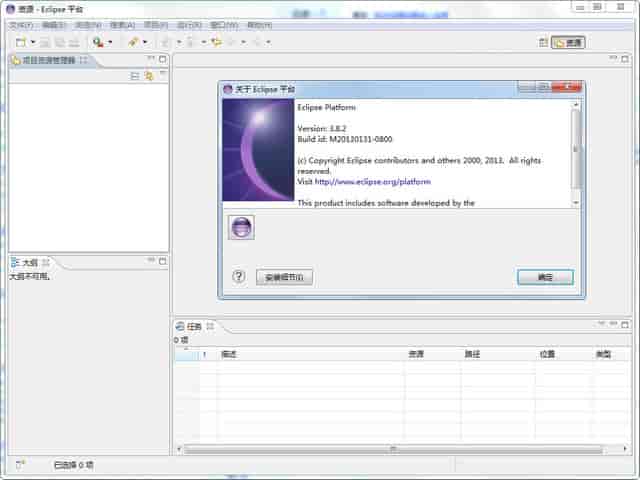Viewport: 640px width, 480px height.
Task: Sort tasks by Type column header
Action: click(x=611, y=354)
